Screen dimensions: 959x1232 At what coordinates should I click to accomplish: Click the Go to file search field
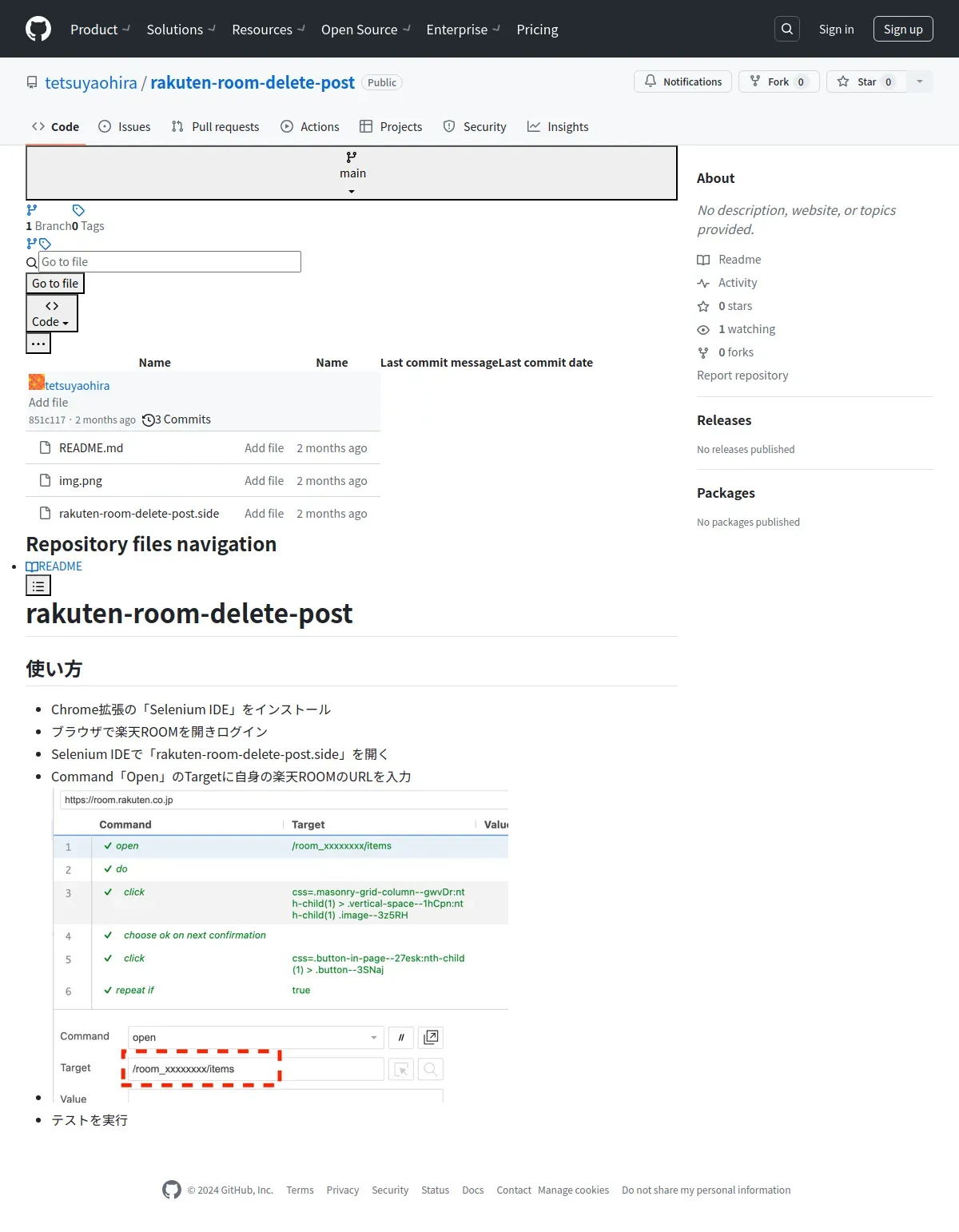click(170, 261)
